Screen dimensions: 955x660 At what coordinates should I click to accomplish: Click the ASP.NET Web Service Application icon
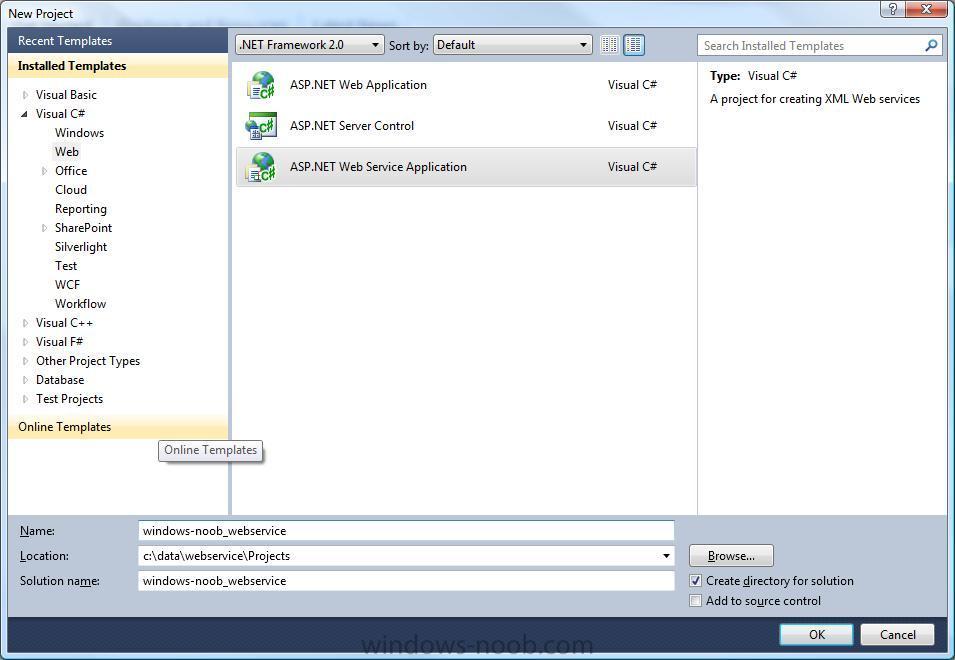coord(261,167)
